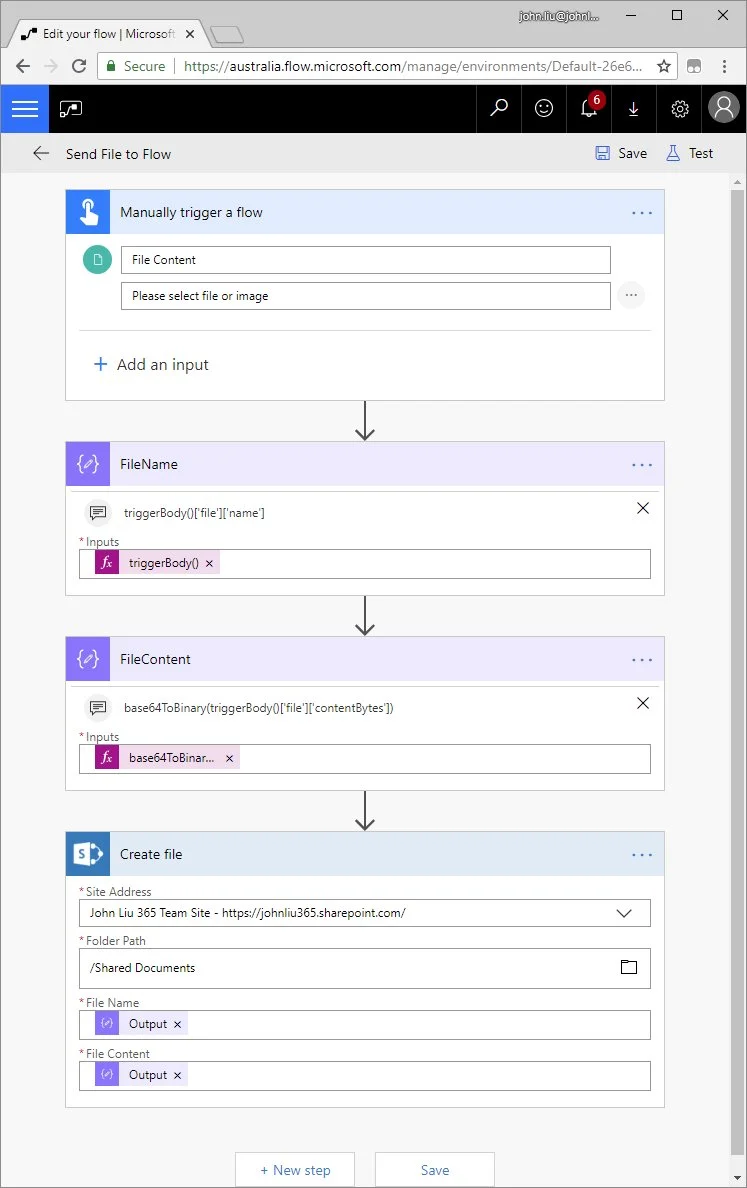The height and width of the screenshot is (1188, 747).
Task: Open the Create file ellipsis menu
Action: [642, 854]
